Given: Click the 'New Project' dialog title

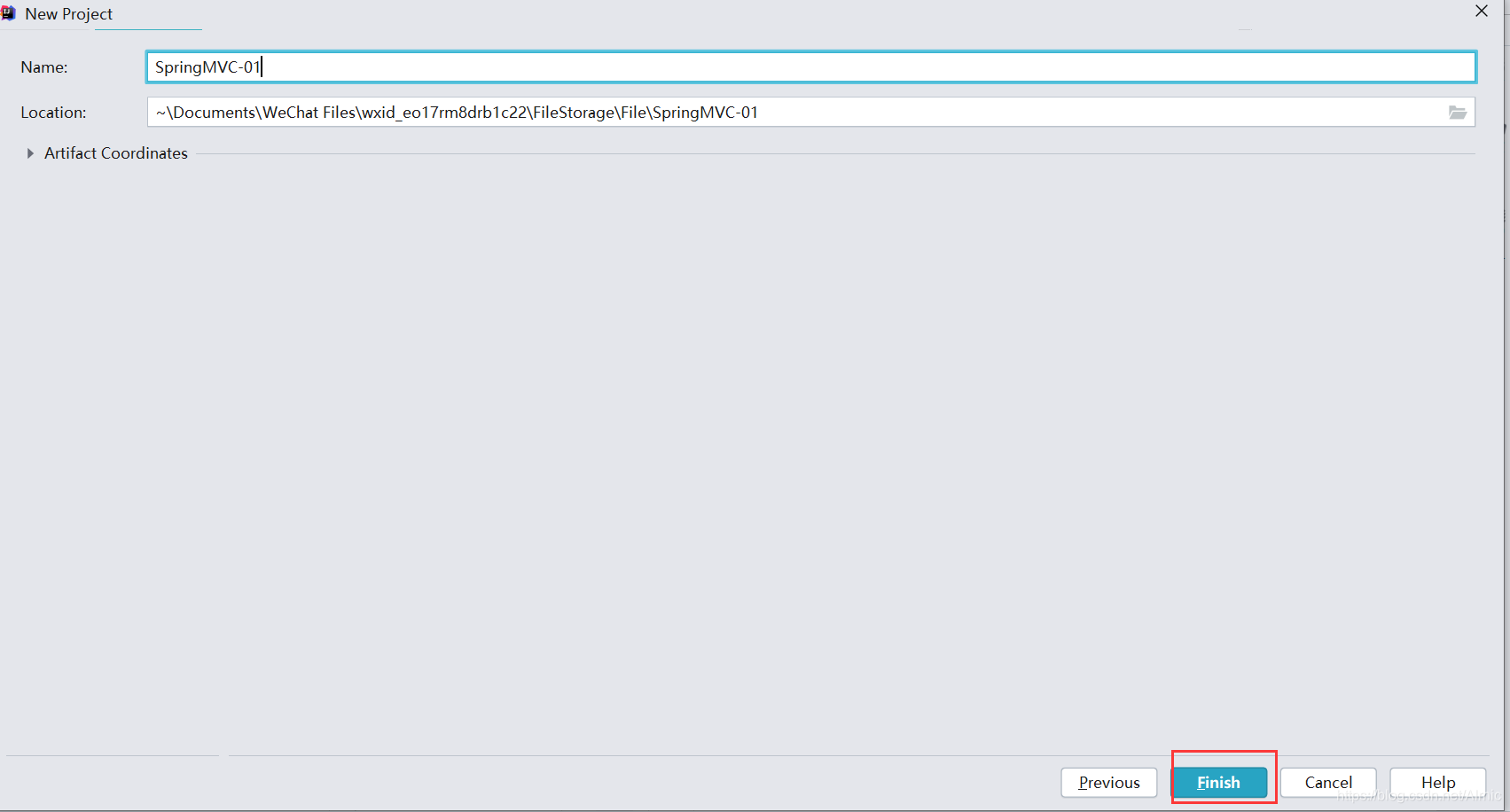Looking at the screenshot, I should 68,13.
